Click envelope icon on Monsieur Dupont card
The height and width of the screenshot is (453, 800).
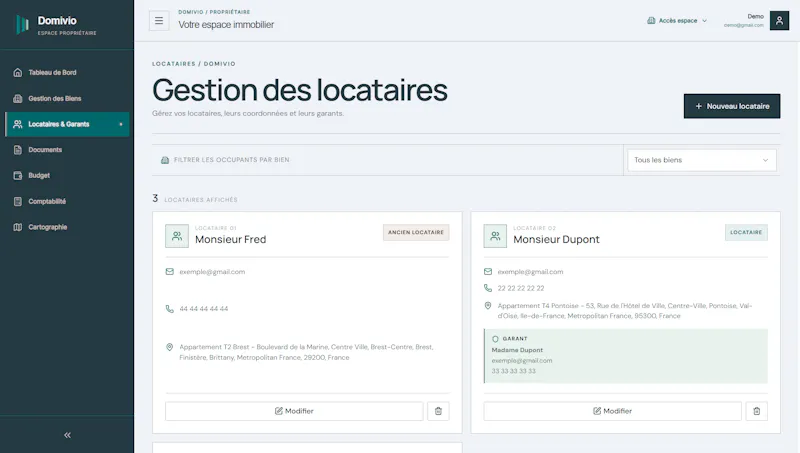(x=488, y=272)
